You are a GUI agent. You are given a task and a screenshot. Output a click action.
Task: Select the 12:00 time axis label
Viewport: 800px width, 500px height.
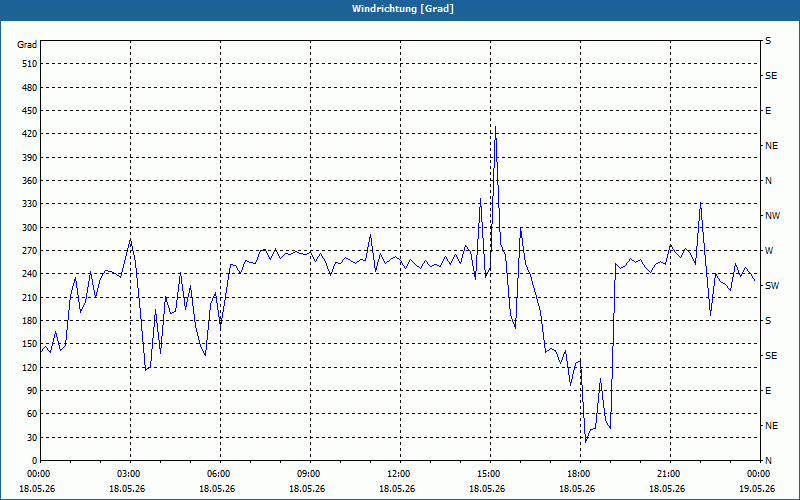tap(398, 474)
